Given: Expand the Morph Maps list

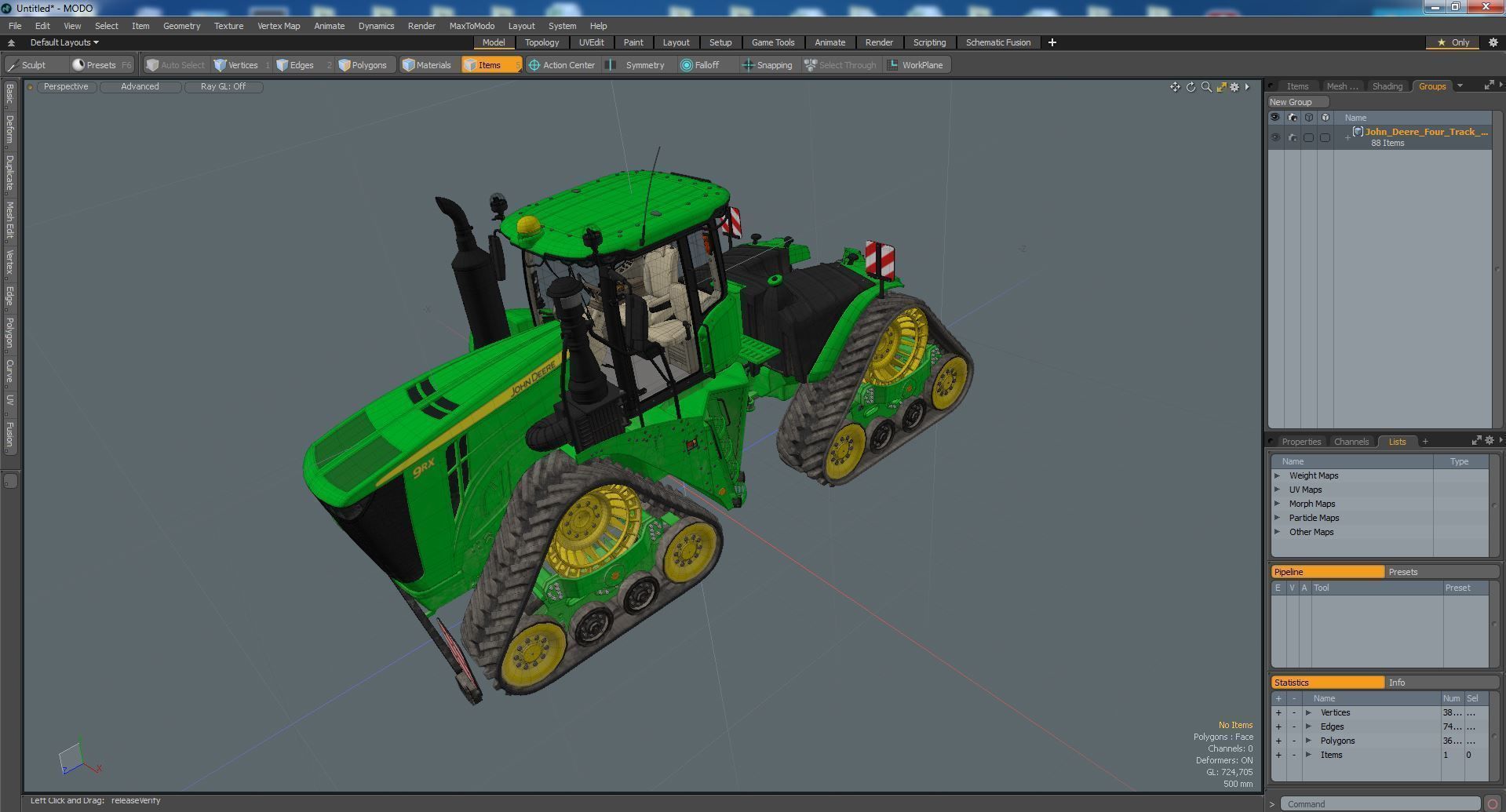Looking at the screenshot, I should coord(1277,504).
